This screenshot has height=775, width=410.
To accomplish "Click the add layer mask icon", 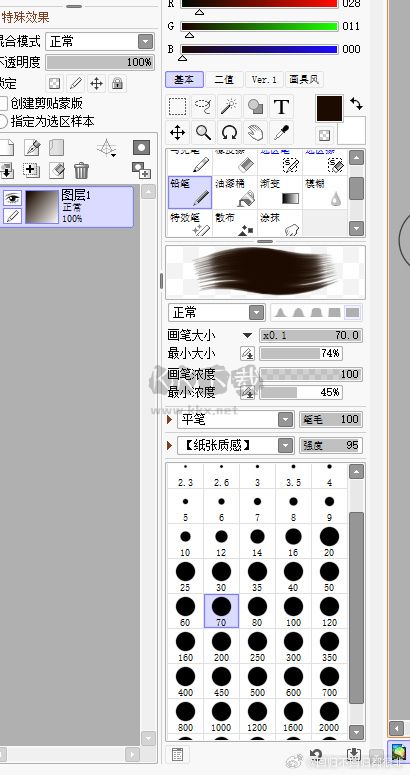I will pos(141,148).
